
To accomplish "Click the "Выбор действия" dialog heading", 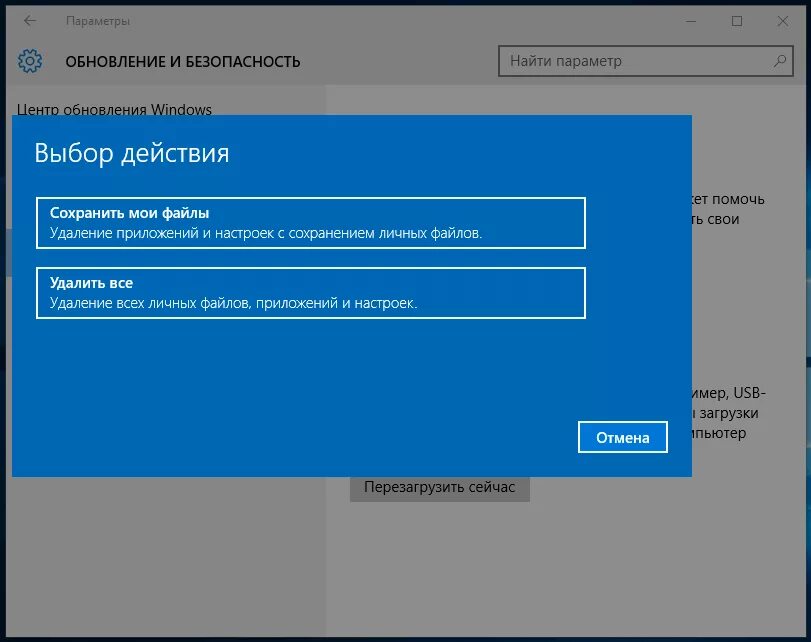I will [x=130, y=152].
